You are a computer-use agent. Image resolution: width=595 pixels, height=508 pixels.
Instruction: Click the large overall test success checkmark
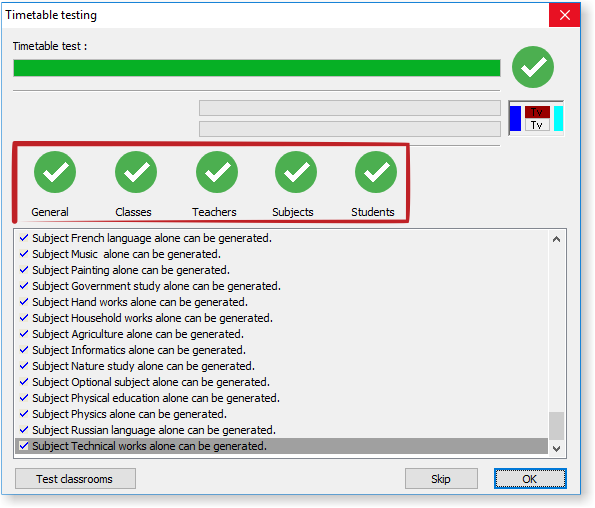tap(533, 67)
